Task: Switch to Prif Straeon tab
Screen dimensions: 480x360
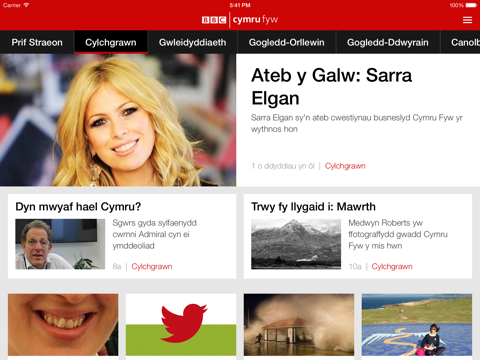Action: [x=37, y=42]
